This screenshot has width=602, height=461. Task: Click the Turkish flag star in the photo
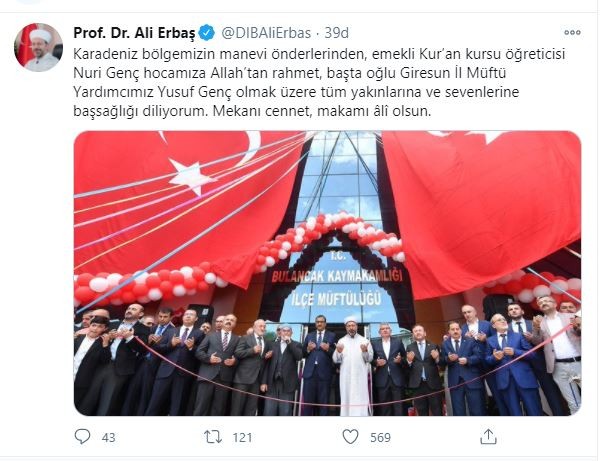click(191, 177)
